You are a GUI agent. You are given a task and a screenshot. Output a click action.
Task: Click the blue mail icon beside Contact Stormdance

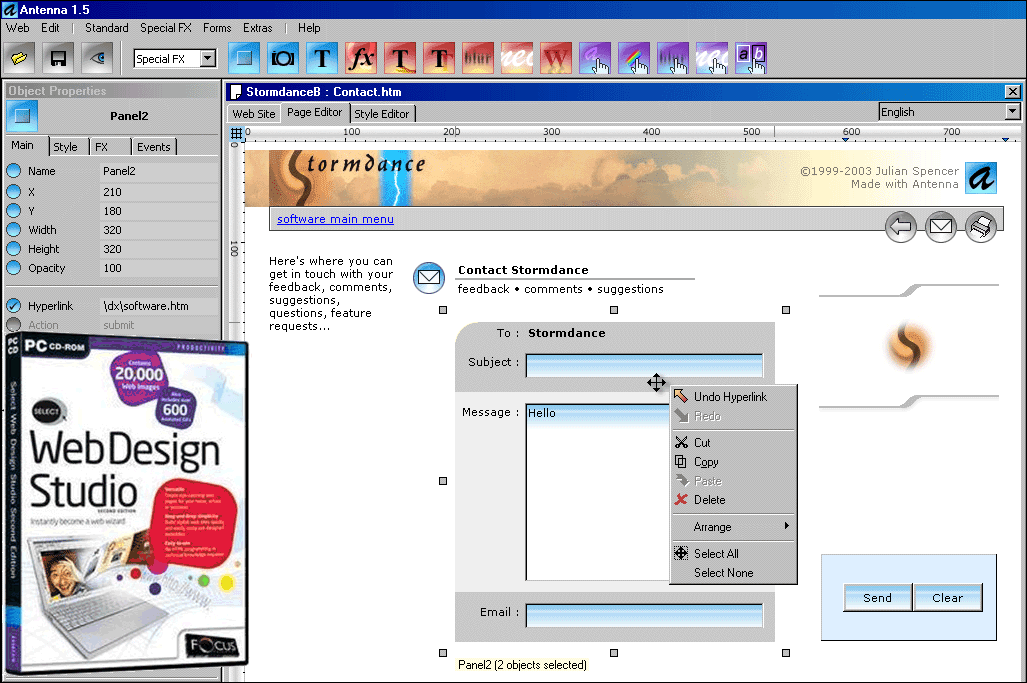coord(429,278)
